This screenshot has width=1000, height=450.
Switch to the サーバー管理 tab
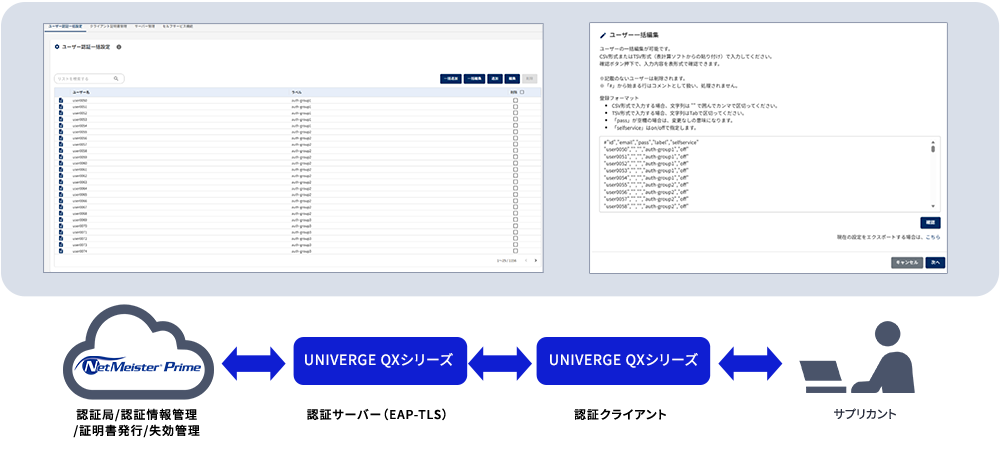point(145,26)
